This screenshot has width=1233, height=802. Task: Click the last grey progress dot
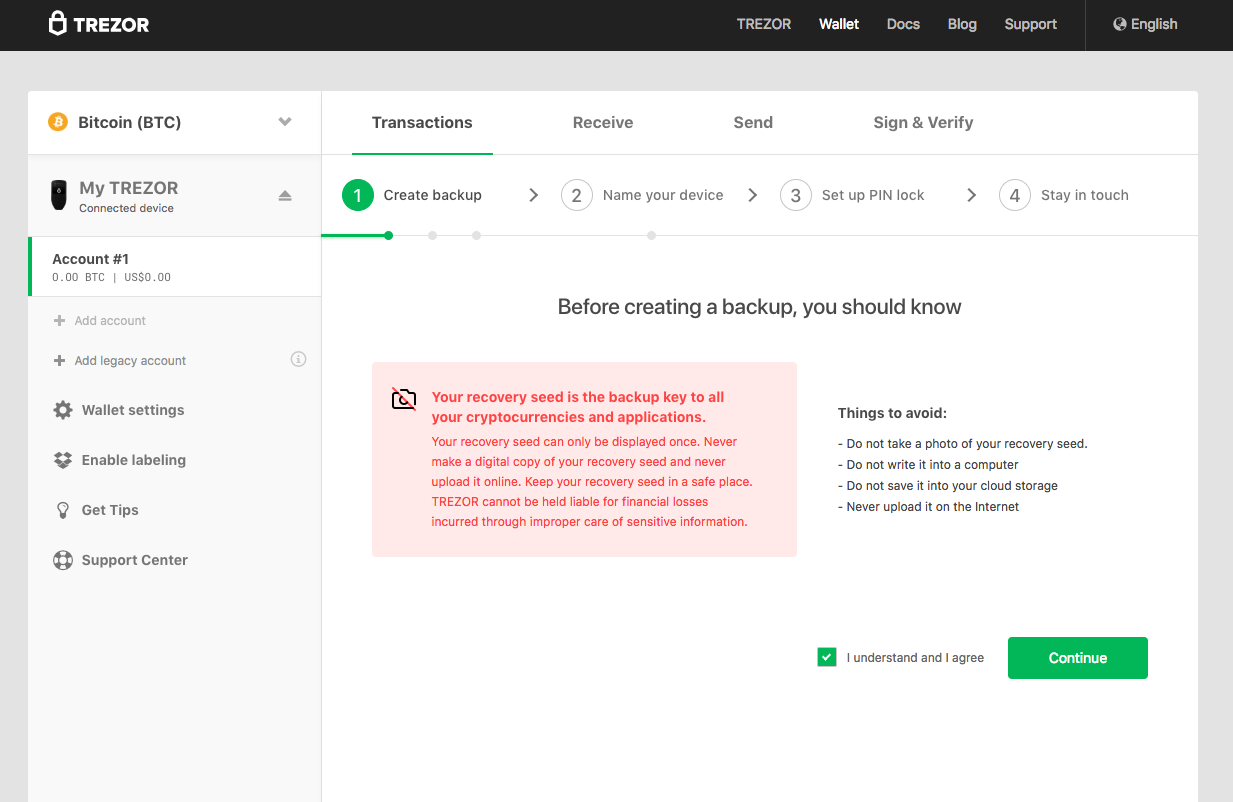point(651,236)
